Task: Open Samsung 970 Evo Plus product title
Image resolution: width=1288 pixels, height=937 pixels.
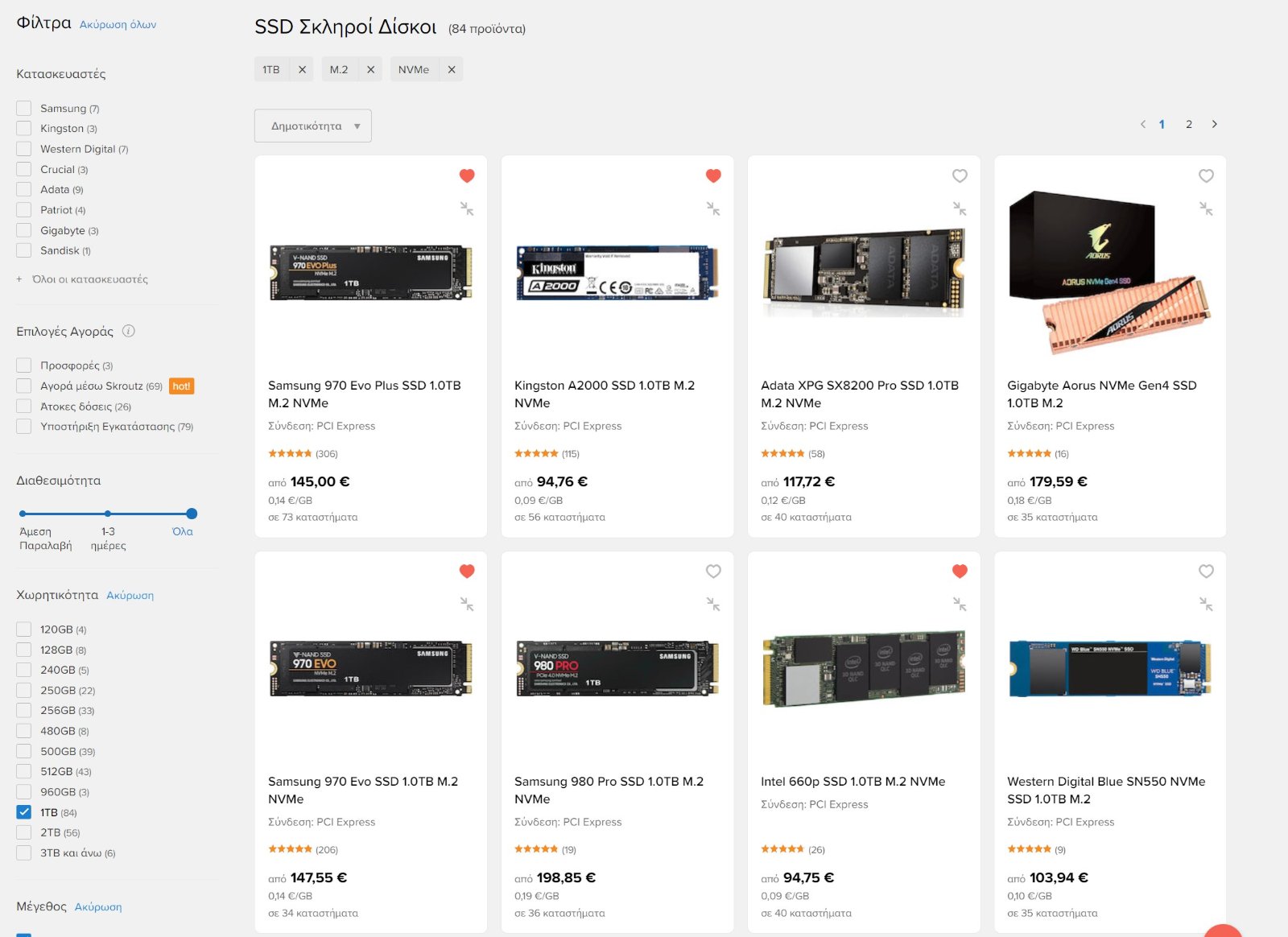Action: tap(365, 394)
